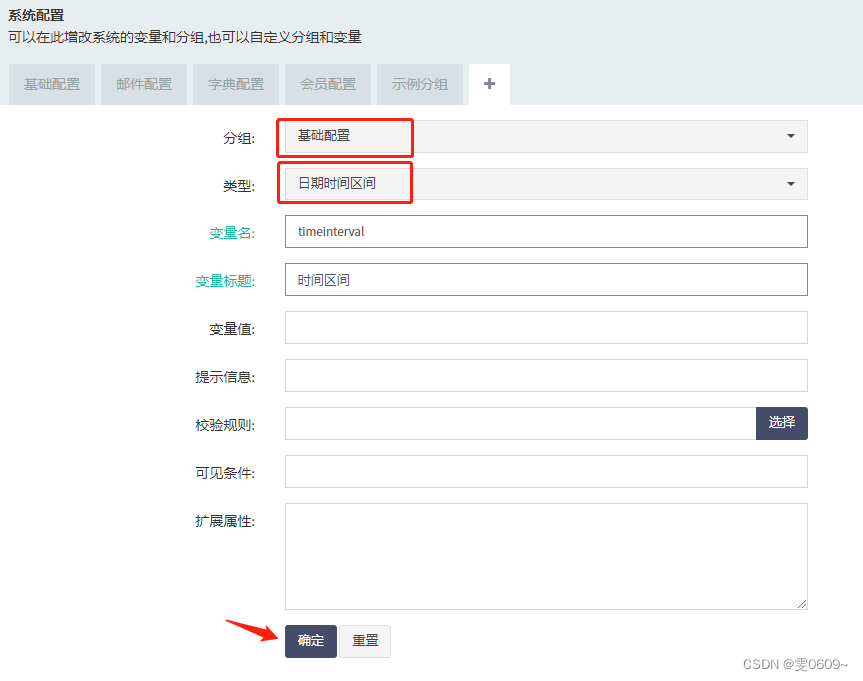Switch to the 字典配置 tab

[x=235, y=84]
